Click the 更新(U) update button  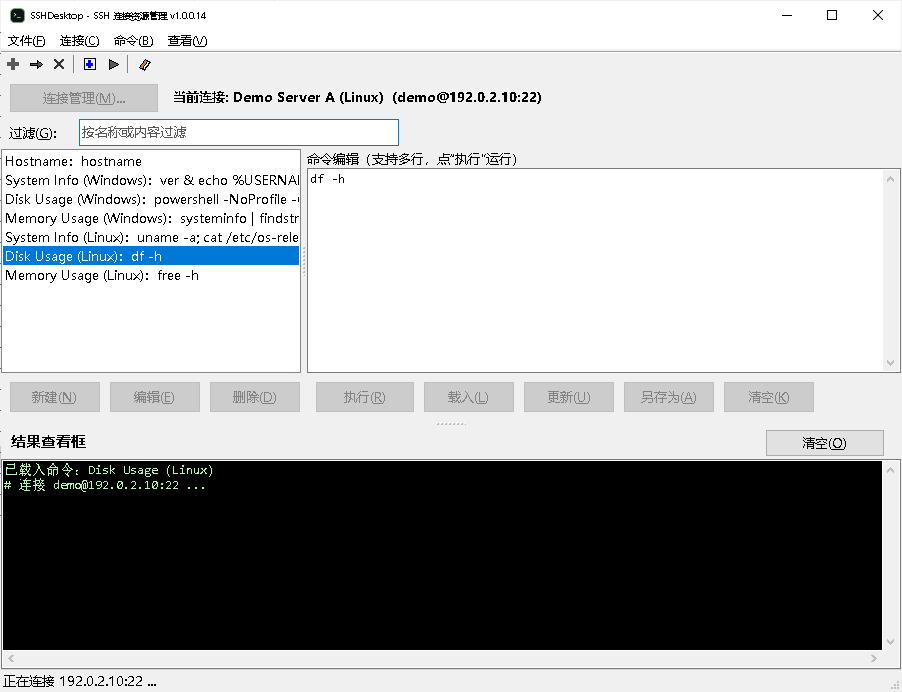pyautogui.click(x=569, y=397)
